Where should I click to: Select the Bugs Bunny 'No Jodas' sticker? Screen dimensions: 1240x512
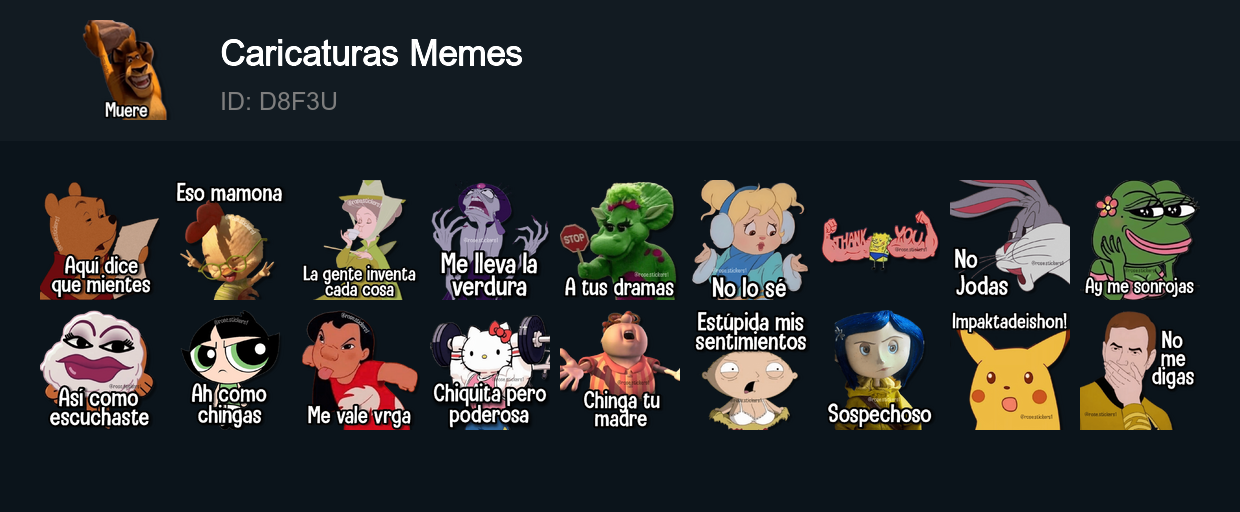click(x=1010, y=240)
